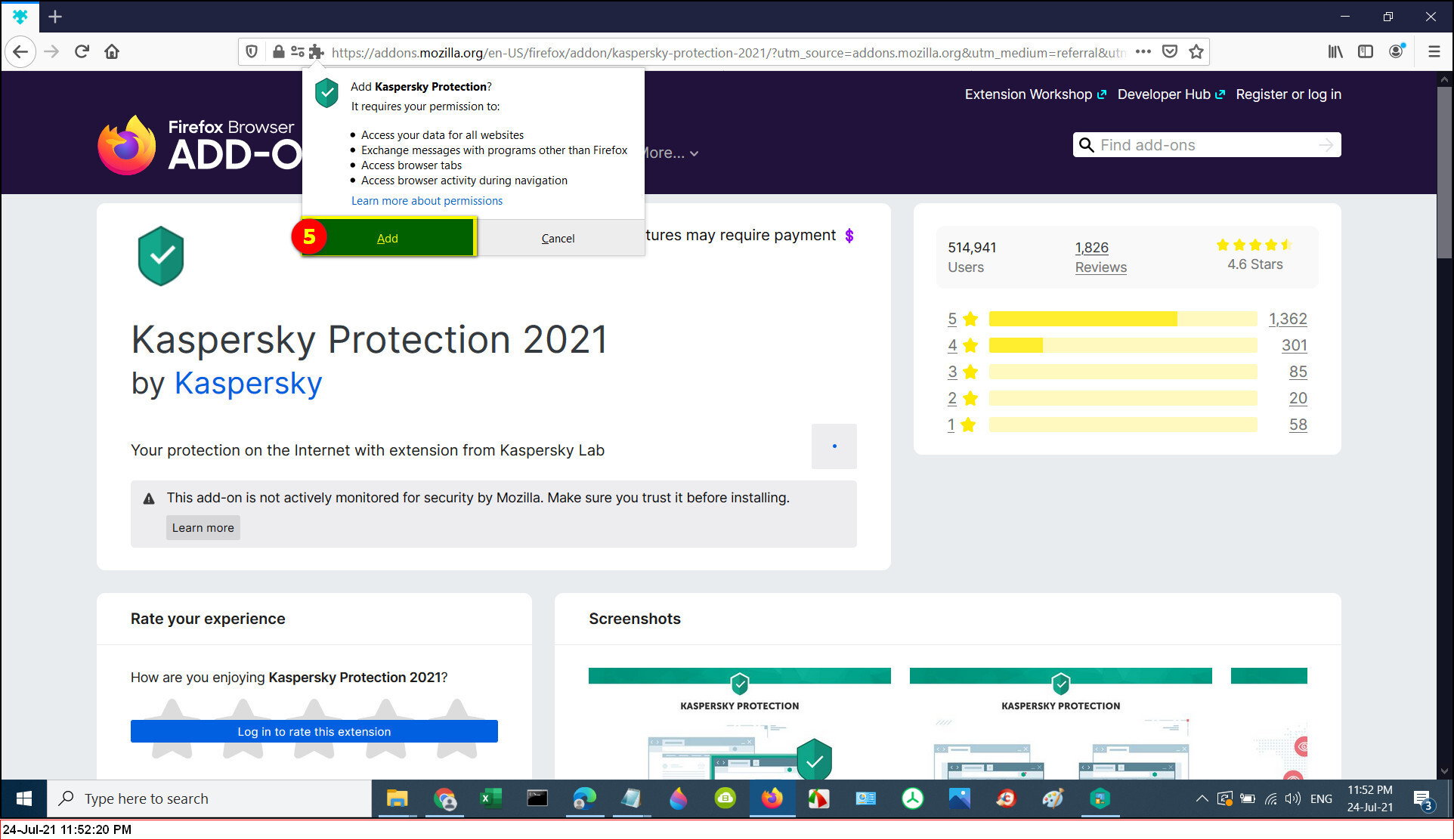Open the Firefox hamburger menu
This screenshot has width=1454, height=840.
[x=1434, y=51]
